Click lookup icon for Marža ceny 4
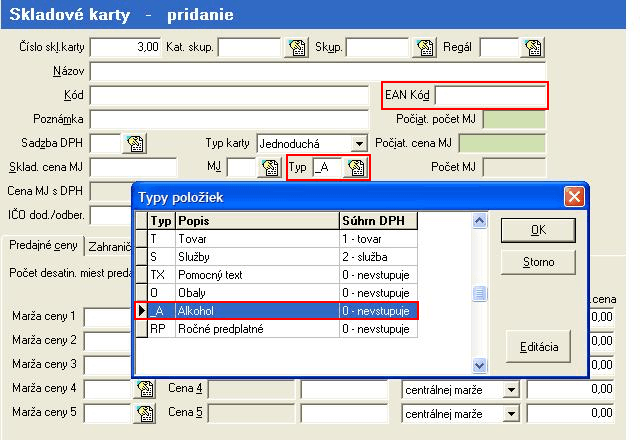 tap(145, 388)
